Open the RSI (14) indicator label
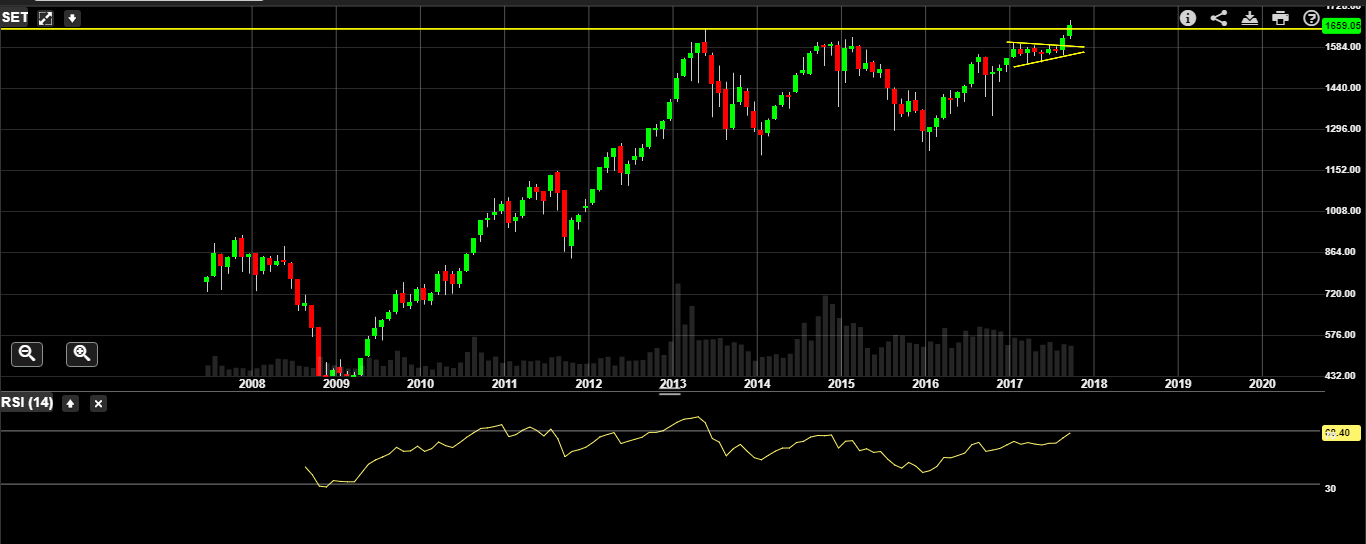The image size is (1366, 544). click(27, 402)
